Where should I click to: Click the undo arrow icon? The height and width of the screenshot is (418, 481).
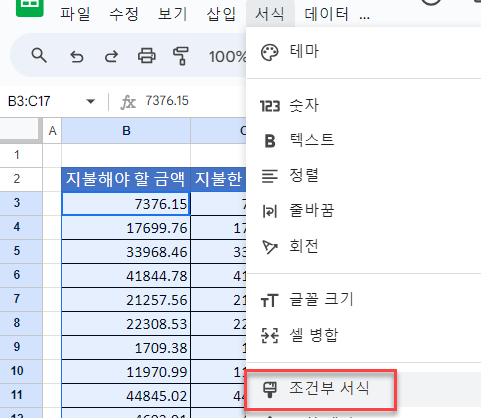77,56
